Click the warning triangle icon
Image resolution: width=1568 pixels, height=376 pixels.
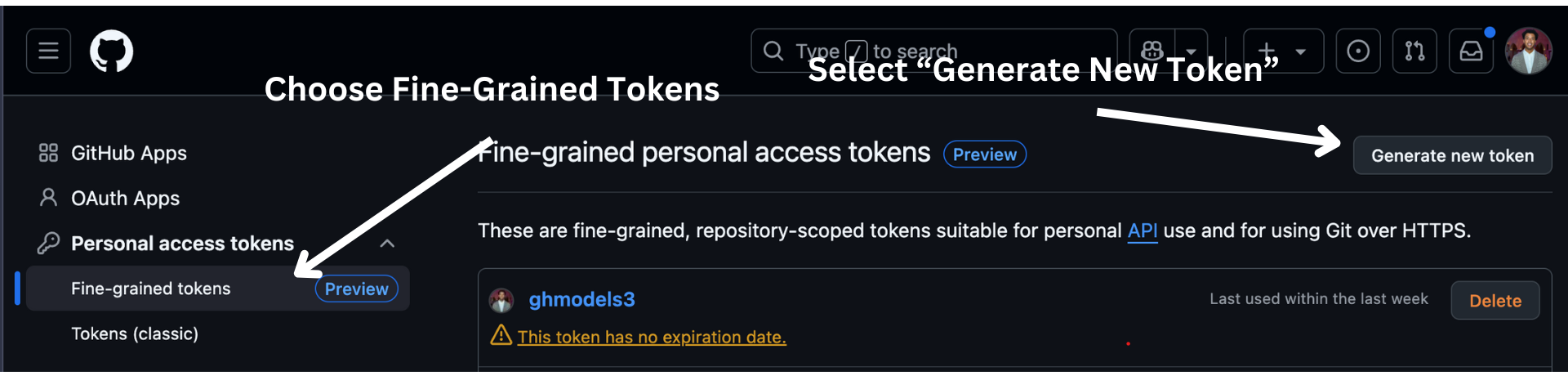[501, 335]
